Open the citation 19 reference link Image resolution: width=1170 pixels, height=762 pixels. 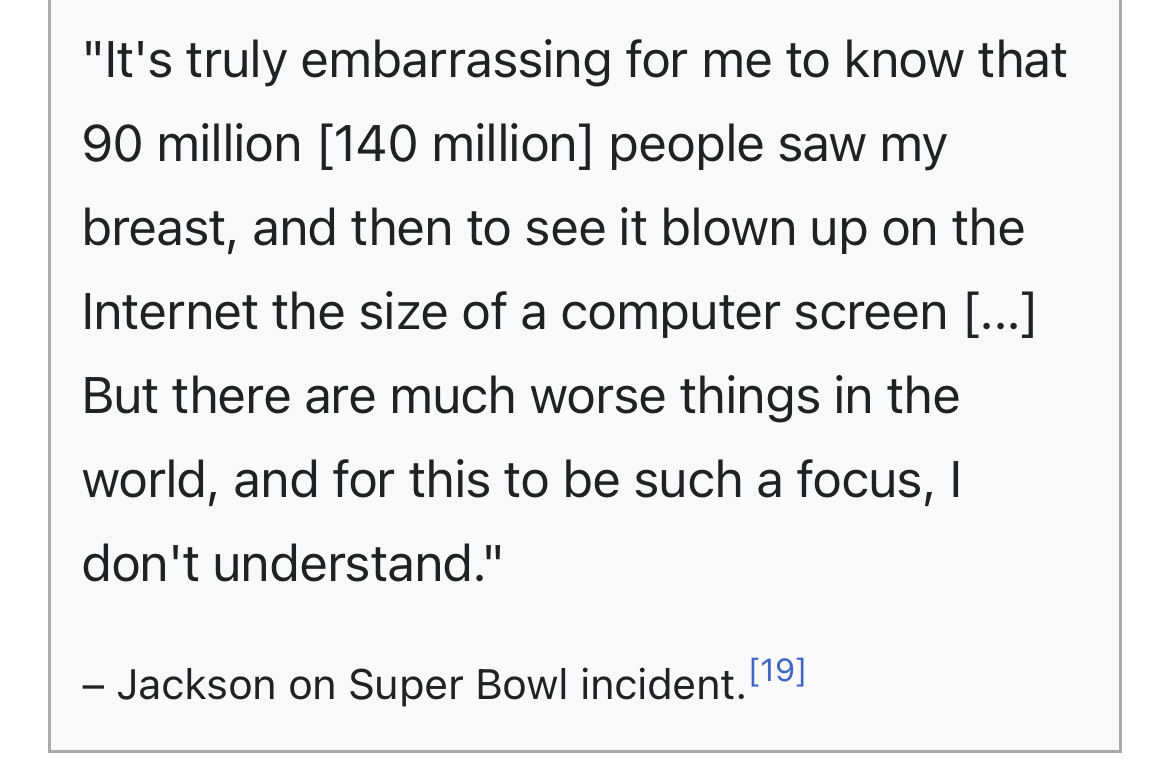coord(778,671)
